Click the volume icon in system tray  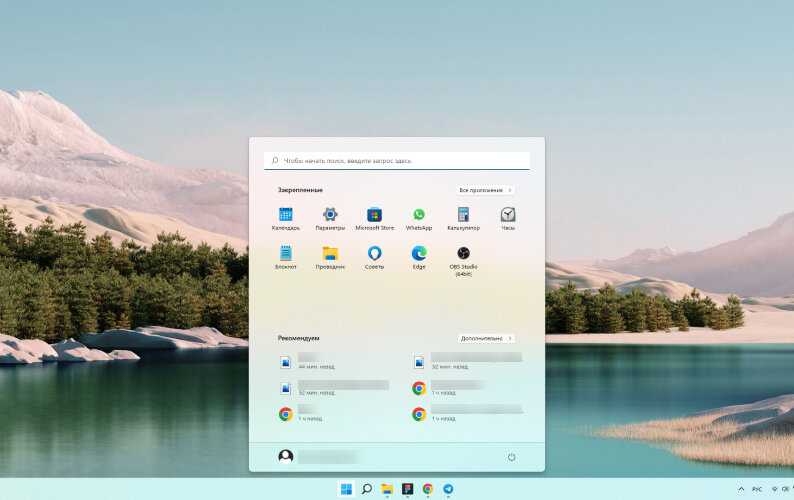click(x=785, y=489)
